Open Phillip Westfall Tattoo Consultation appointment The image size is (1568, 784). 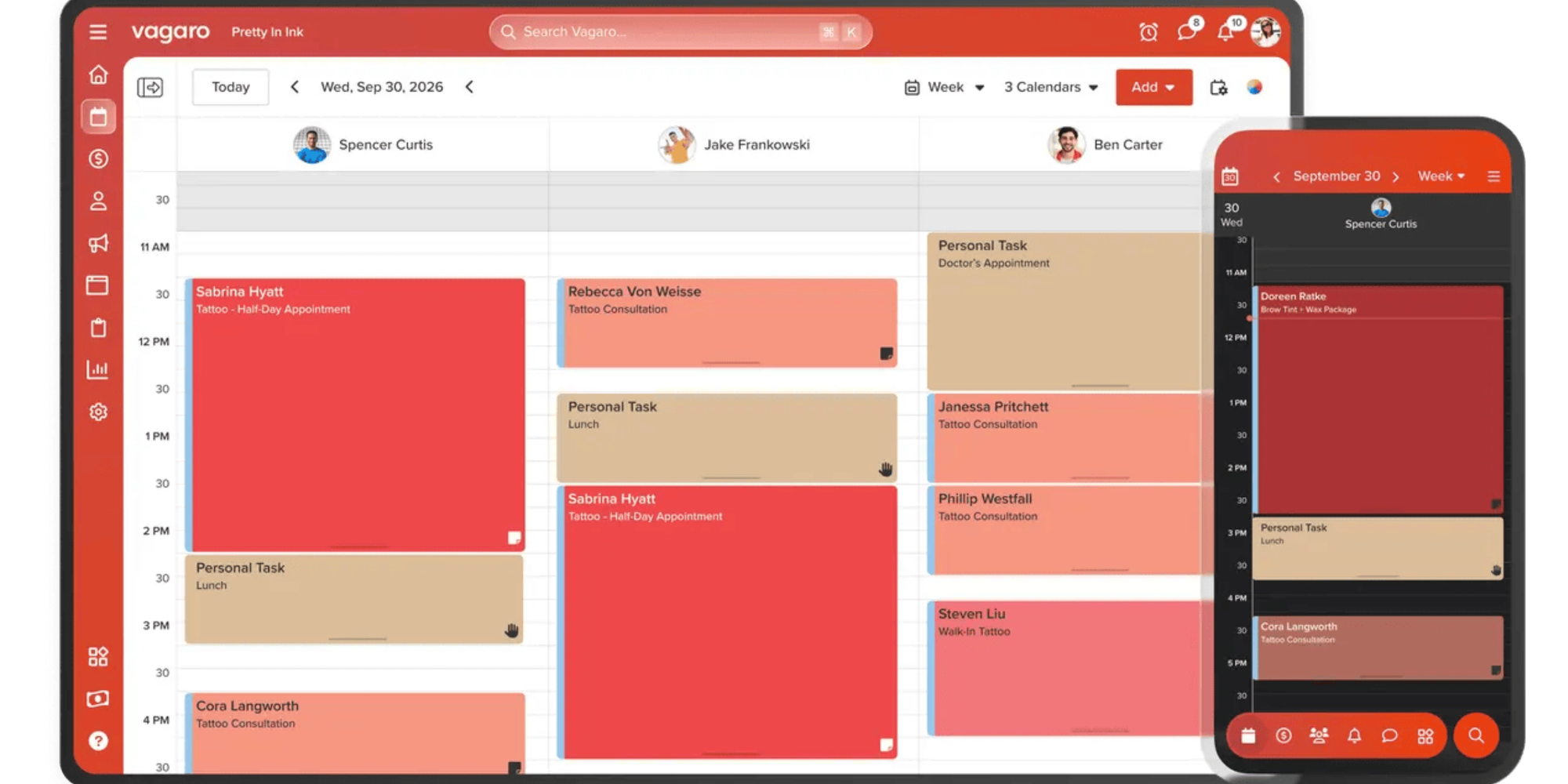(x=1066, y=530)
